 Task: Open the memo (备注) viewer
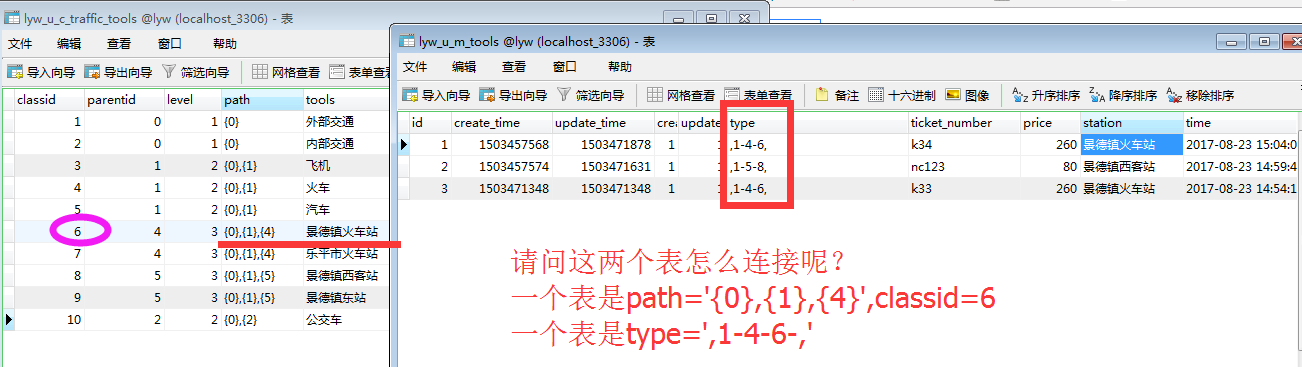click(x=837, y=96)
